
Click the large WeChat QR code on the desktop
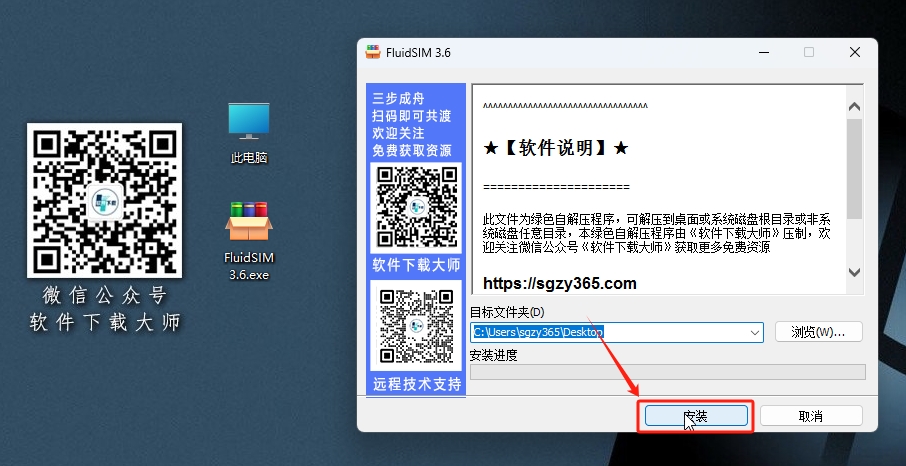click(x=105, y=200)
